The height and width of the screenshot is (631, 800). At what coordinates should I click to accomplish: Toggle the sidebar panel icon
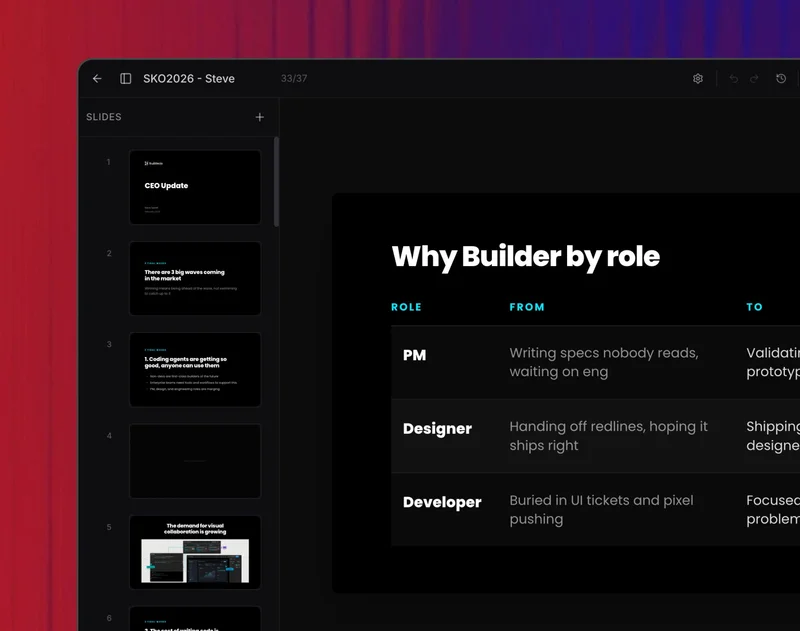tap(126, 79)
